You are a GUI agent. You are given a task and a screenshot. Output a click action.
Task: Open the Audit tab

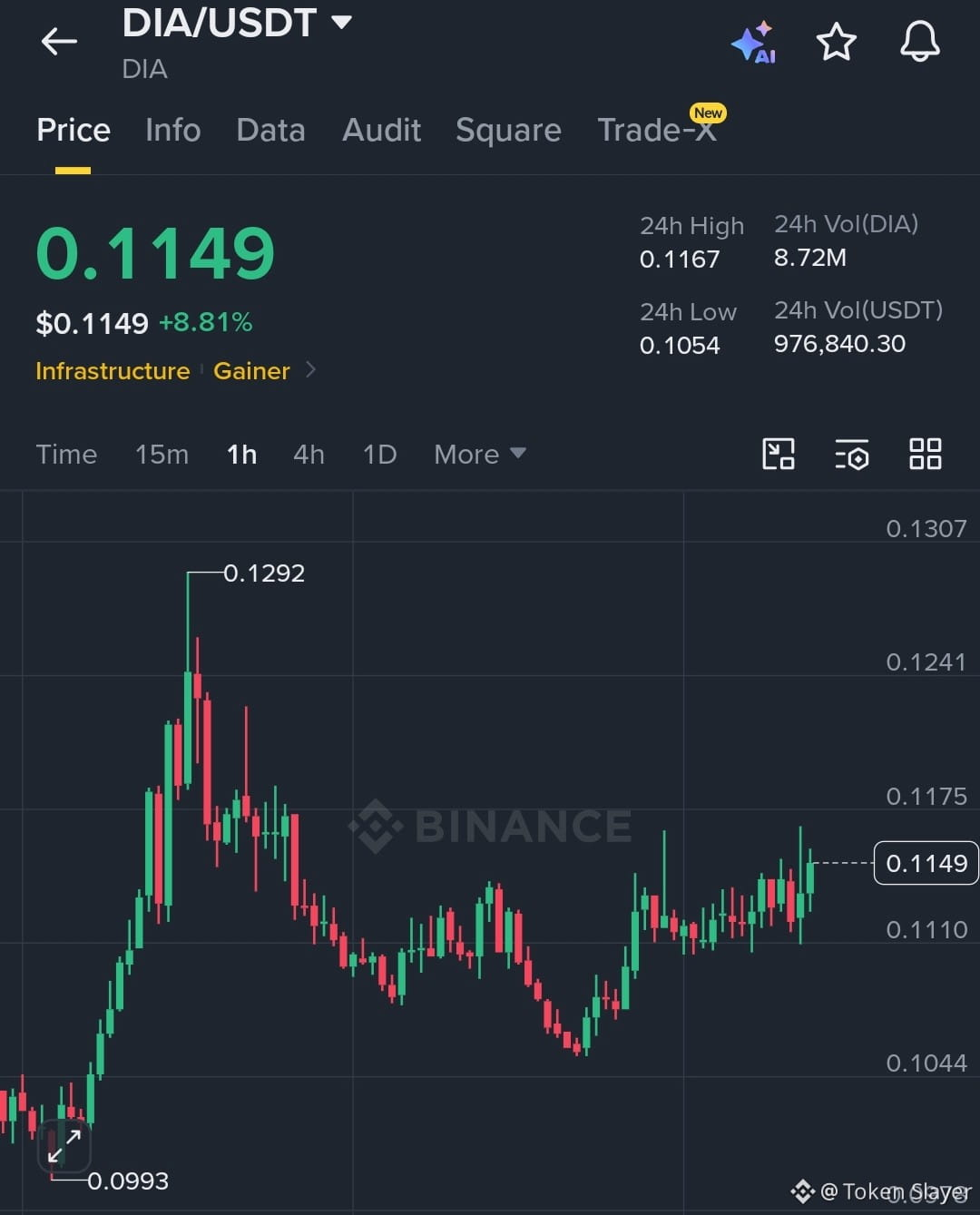pyautogui.click(x=381, y=130)
